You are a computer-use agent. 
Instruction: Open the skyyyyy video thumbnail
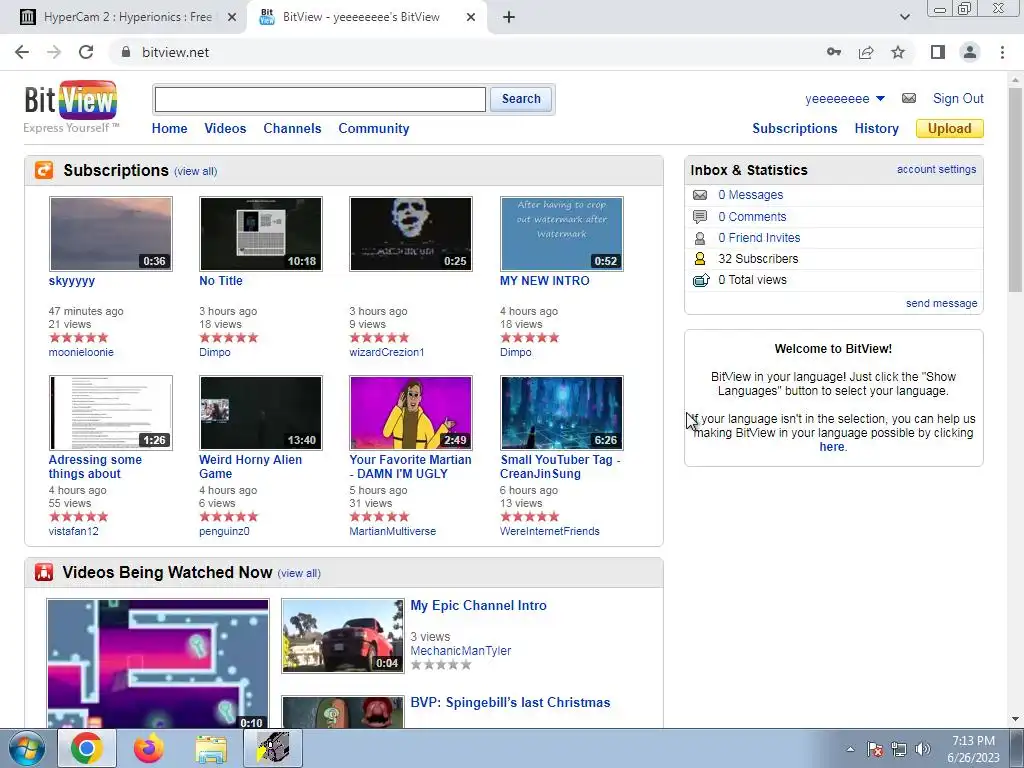(110, 234)
